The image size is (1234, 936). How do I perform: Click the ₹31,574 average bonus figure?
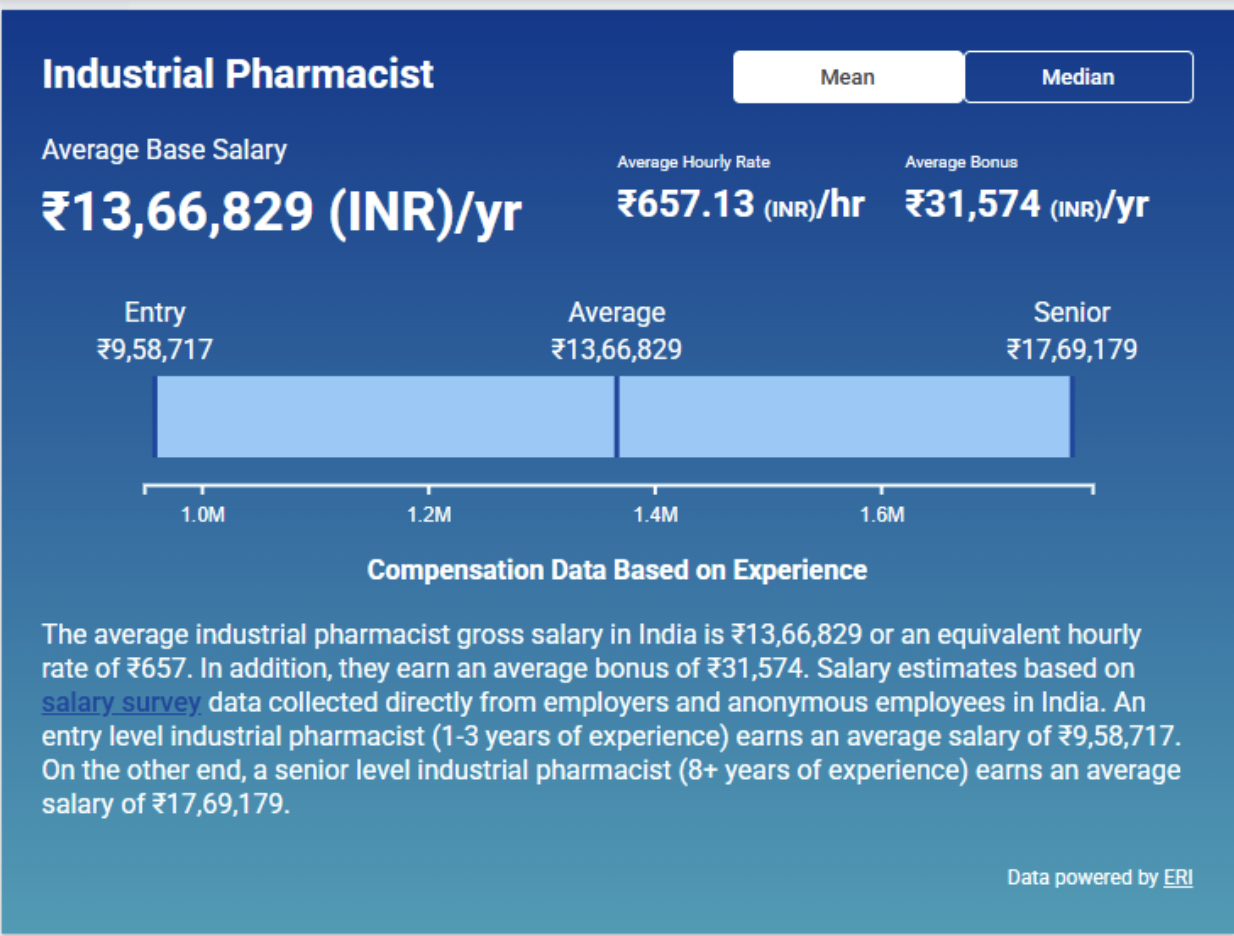click(x=1026, y=204)
